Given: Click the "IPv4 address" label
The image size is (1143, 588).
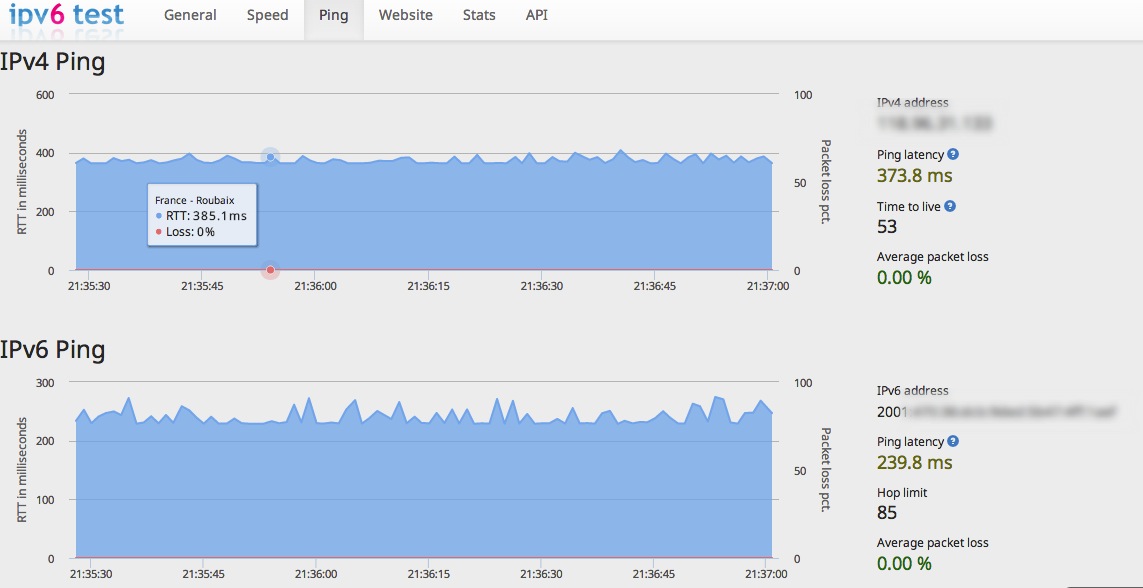Looking at the screenshot, I should [x=913, y=103].
